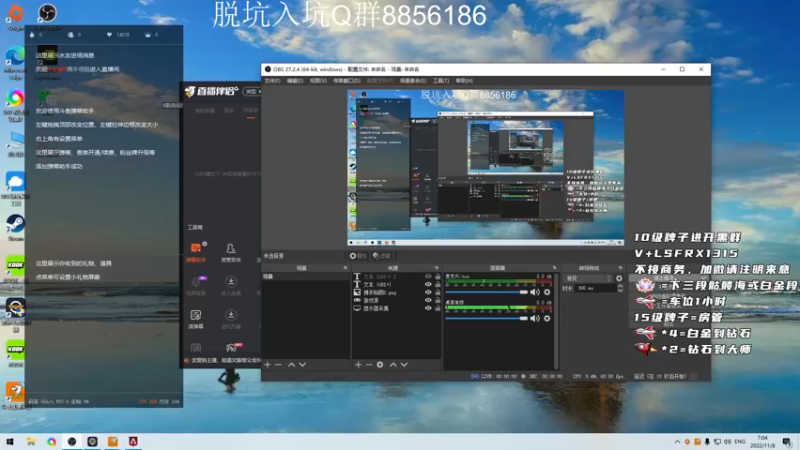The height and width of the screenshot is (450, 800).
Task: Open the 帮助(H) menu in OBS
Action: click(464, 81)
